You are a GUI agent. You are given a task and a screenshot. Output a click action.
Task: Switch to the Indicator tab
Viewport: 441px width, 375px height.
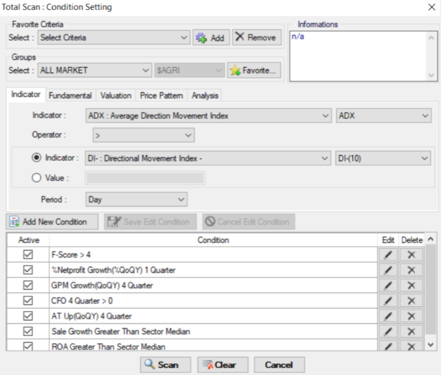pos(26,94)
